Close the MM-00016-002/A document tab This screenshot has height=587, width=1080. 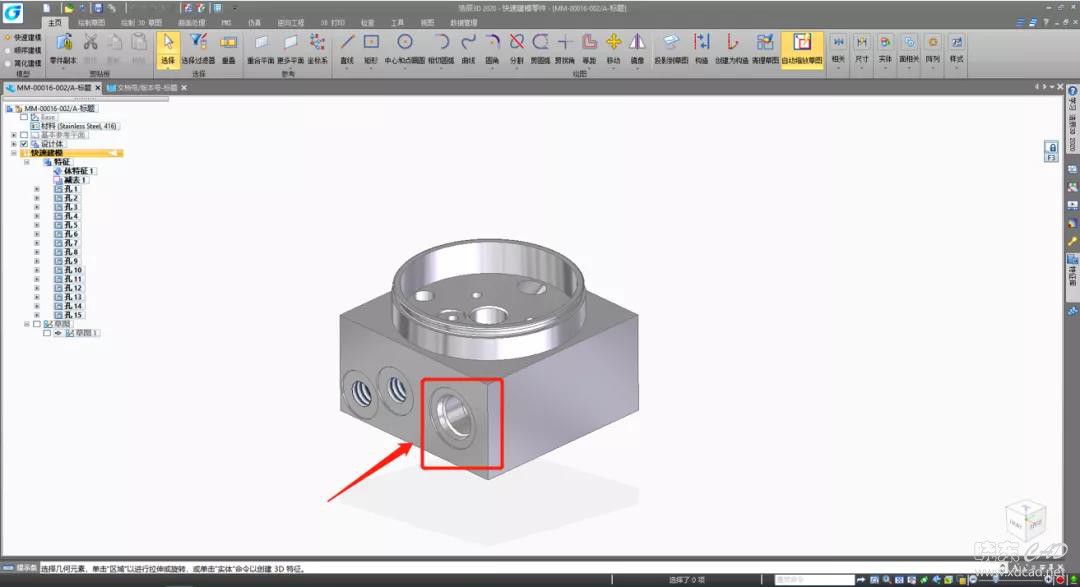(98, 88)
